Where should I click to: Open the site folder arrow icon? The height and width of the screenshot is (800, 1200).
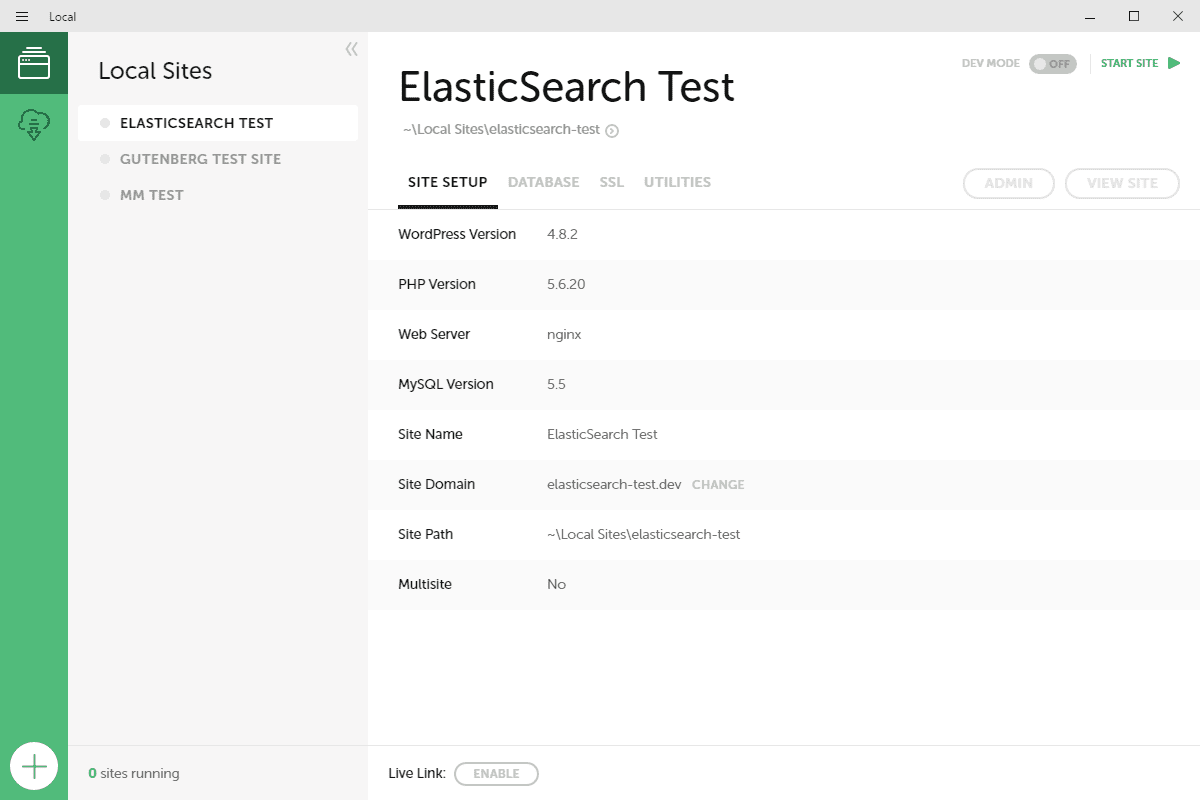pos(612,130)
